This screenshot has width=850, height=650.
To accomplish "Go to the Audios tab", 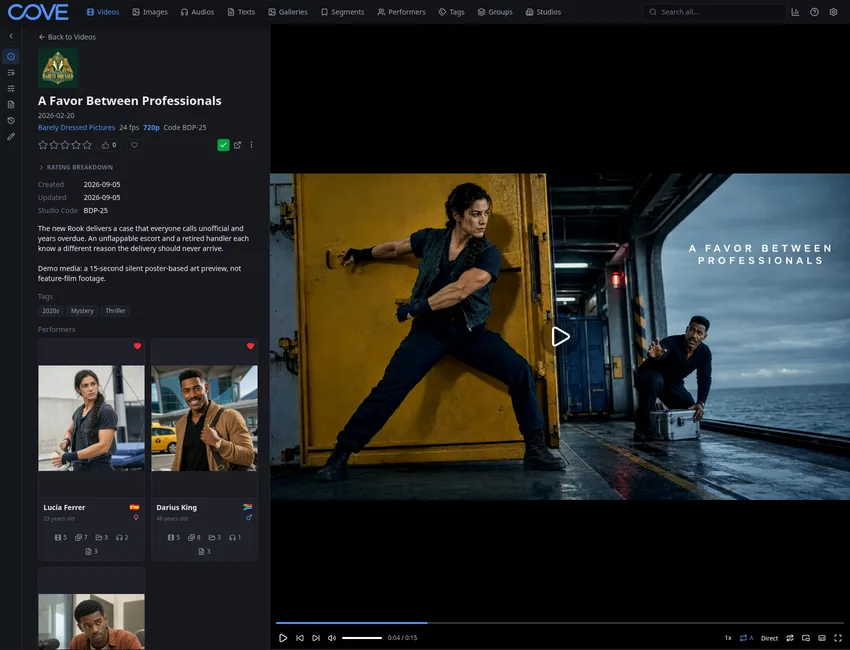I will [197, 12].
